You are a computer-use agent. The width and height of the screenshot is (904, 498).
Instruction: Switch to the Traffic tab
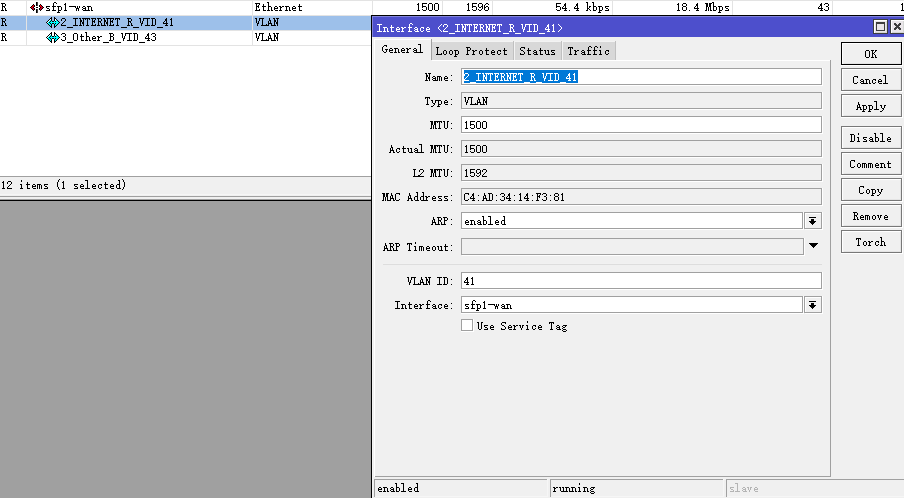coord(588,51)
